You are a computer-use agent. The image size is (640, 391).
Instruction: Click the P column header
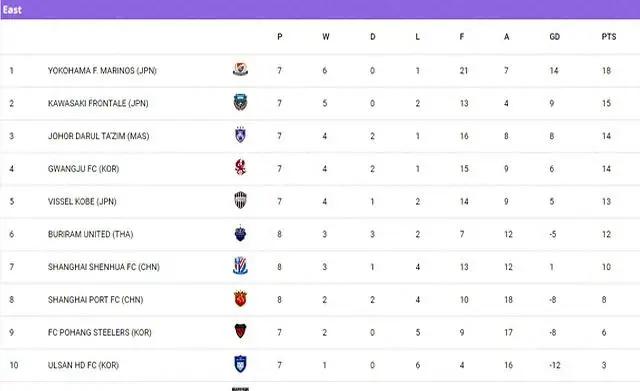[x=280, y=37]
